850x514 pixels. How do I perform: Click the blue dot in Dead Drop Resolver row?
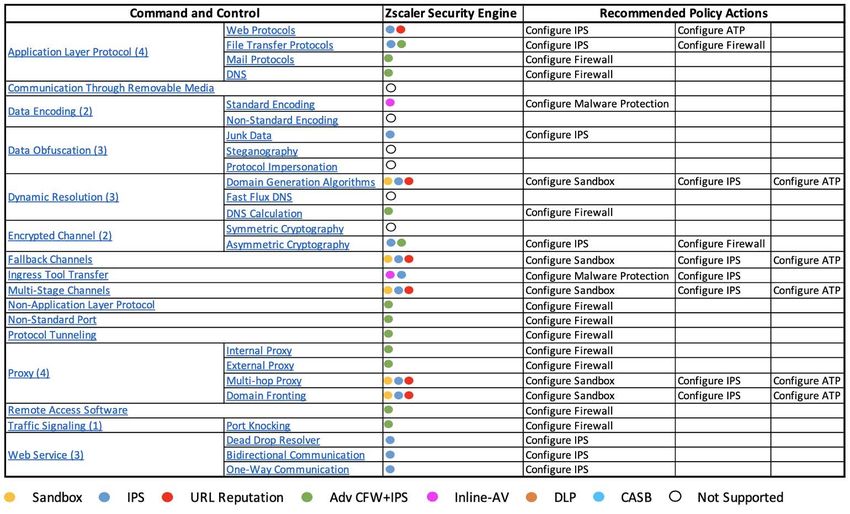pyautogui.click(x=390, y=440)
